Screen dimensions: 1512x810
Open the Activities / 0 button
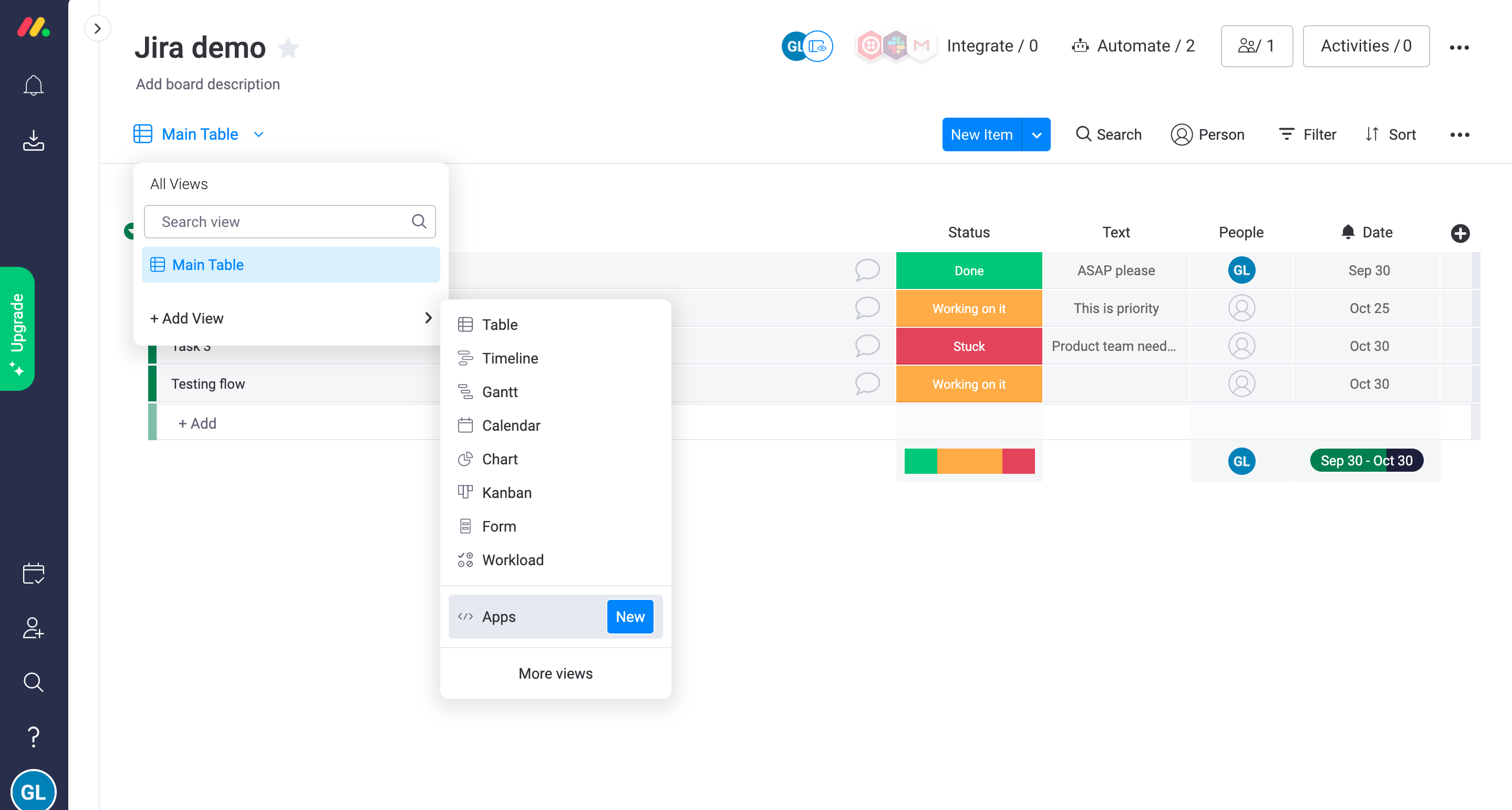pos(1365,46)
